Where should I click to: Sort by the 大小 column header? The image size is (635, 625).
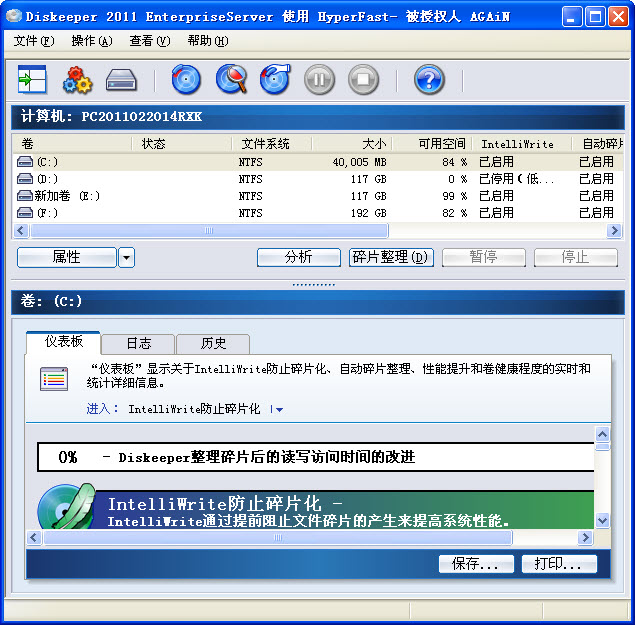click(352, 144)
